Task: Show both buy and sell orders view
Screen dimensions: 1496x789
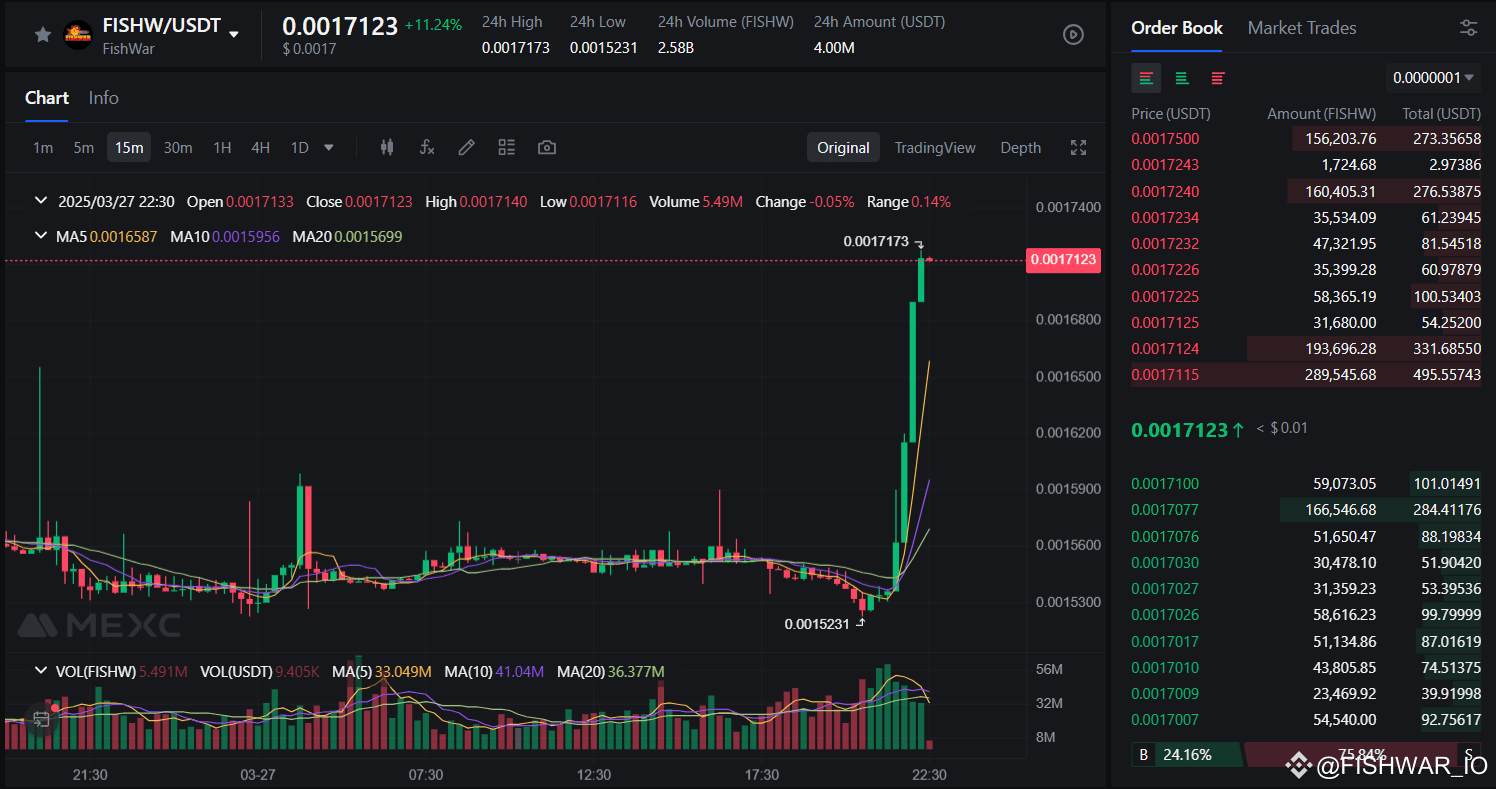Action: pyautogui.click(x=1146, y=78)
